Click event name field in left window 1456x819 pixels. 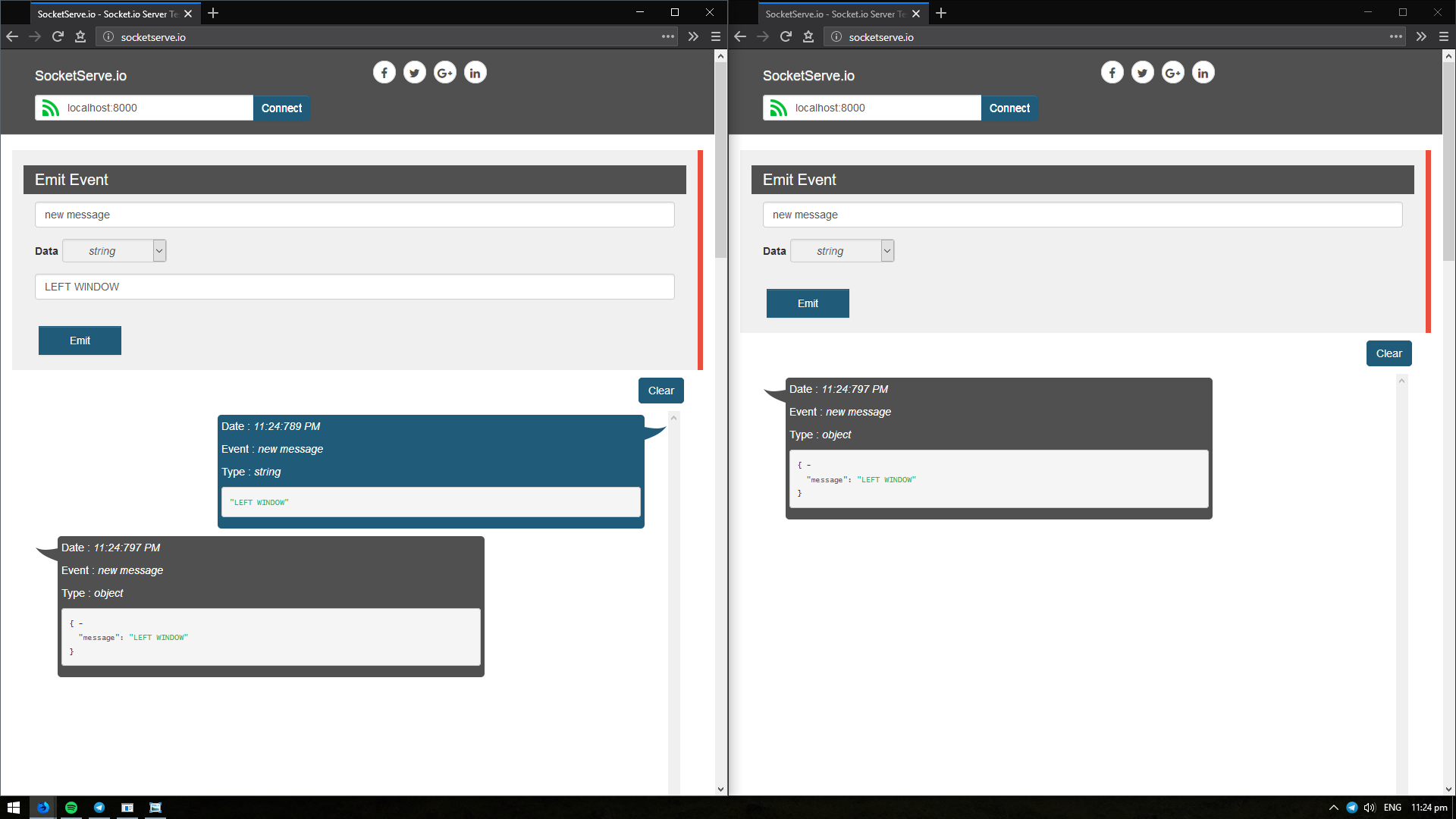click(354, 215)
